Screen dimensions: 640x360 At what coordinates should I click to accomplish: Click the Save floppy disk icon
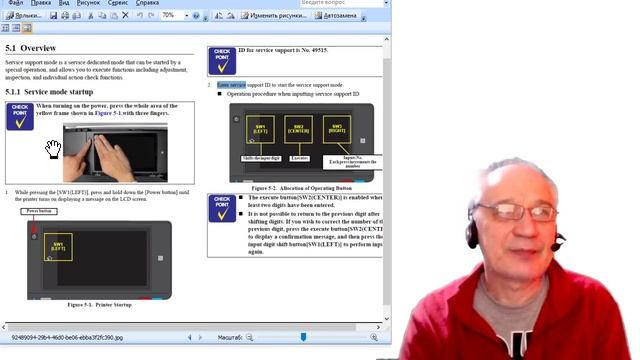pos(53,16)
